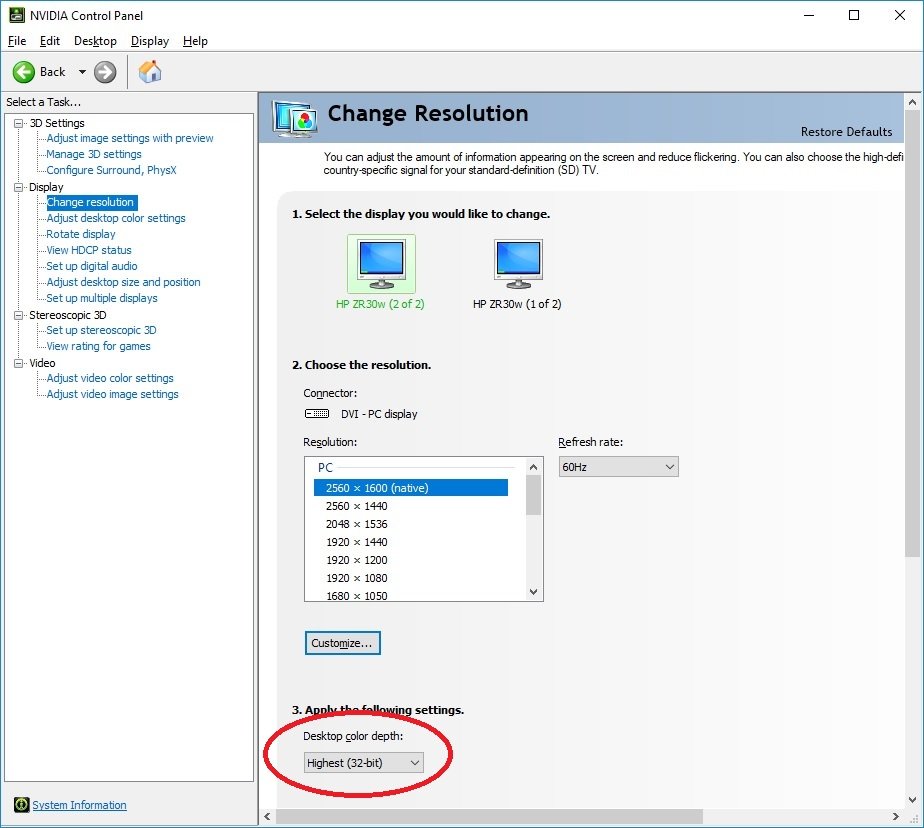Open the Display menu
The image size is (924, 828).
tap(150, 41)
